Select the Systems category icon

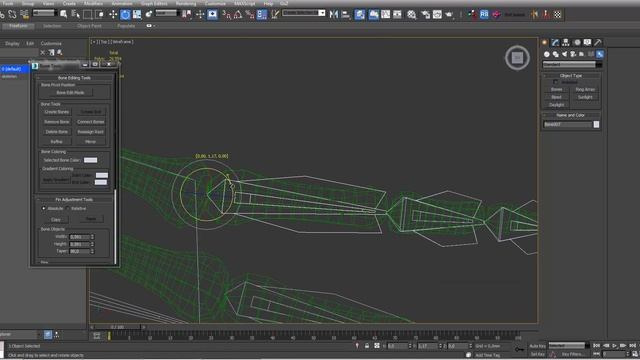click(600, 54)
